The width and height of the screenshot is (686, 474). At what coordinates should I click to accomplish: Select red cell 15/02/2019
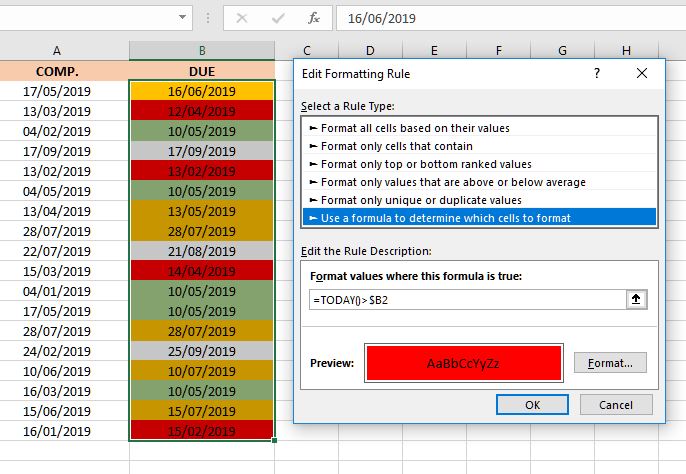tap(202, 431)
